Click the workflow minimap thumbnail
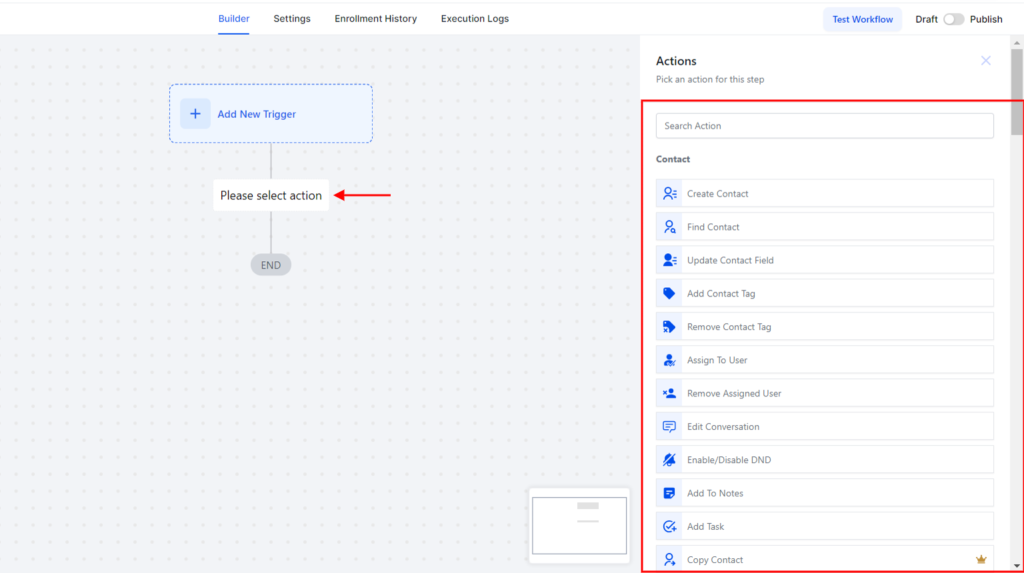The height and width of the screenshot is (573, 1024). [579, 525]
